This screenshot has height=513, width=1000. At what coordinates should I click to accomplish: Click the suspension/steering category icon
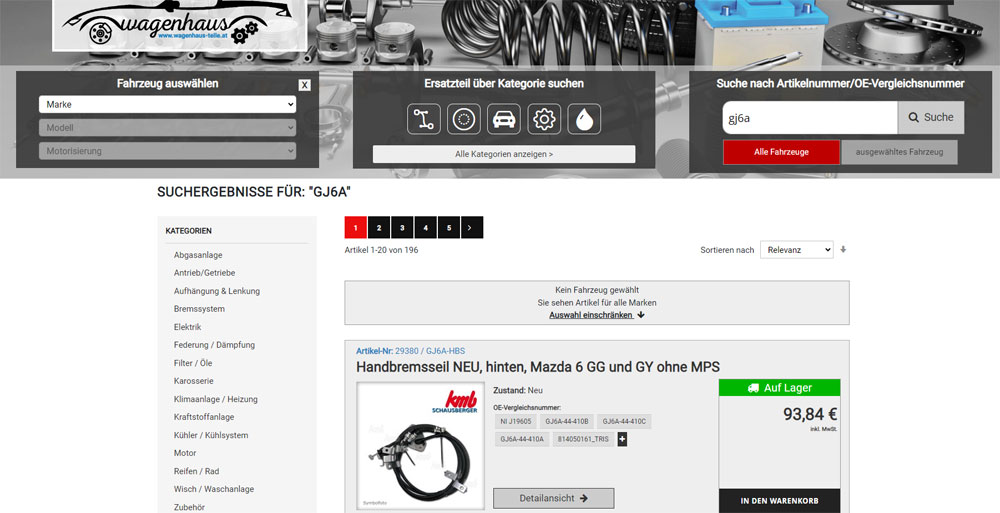tap(424, 119)
